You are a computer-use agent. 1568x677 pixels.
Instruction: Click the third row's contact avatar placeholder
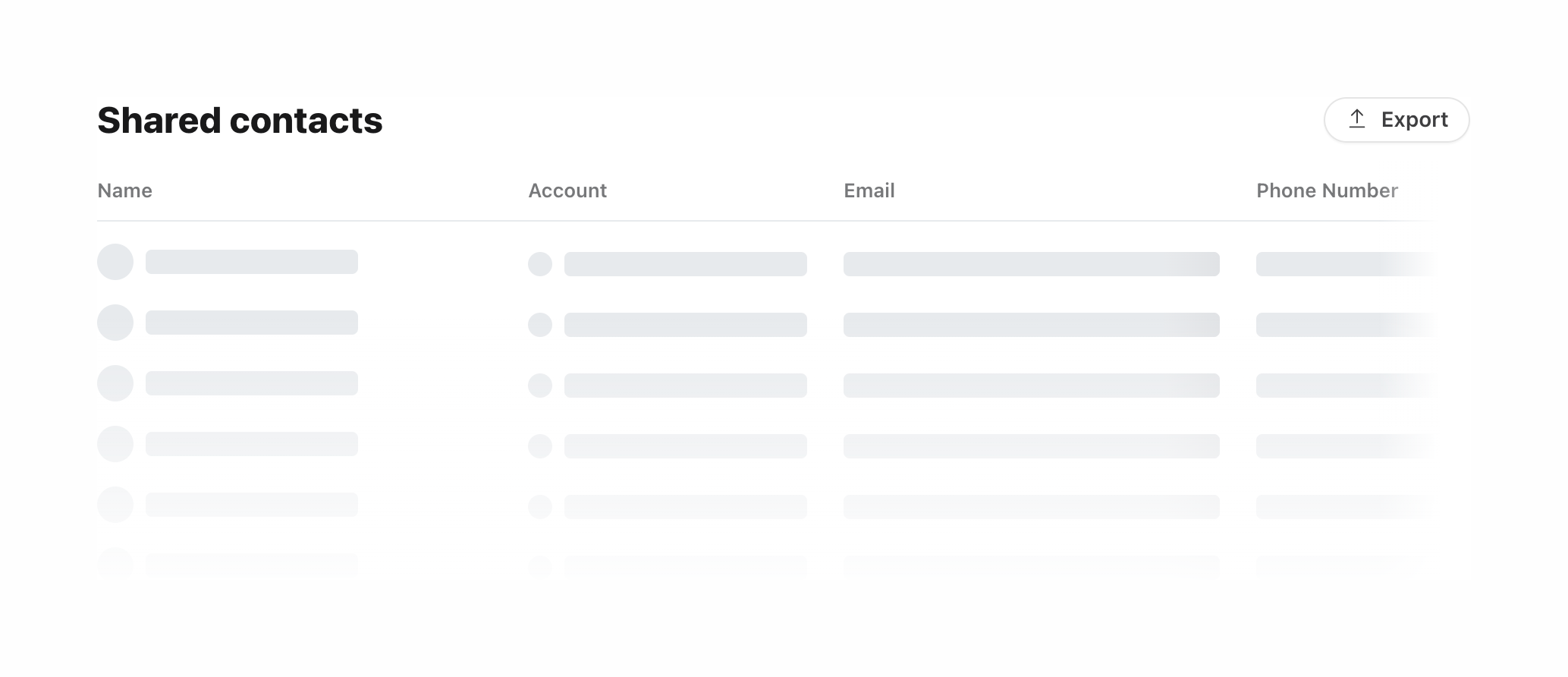(115, 383)
